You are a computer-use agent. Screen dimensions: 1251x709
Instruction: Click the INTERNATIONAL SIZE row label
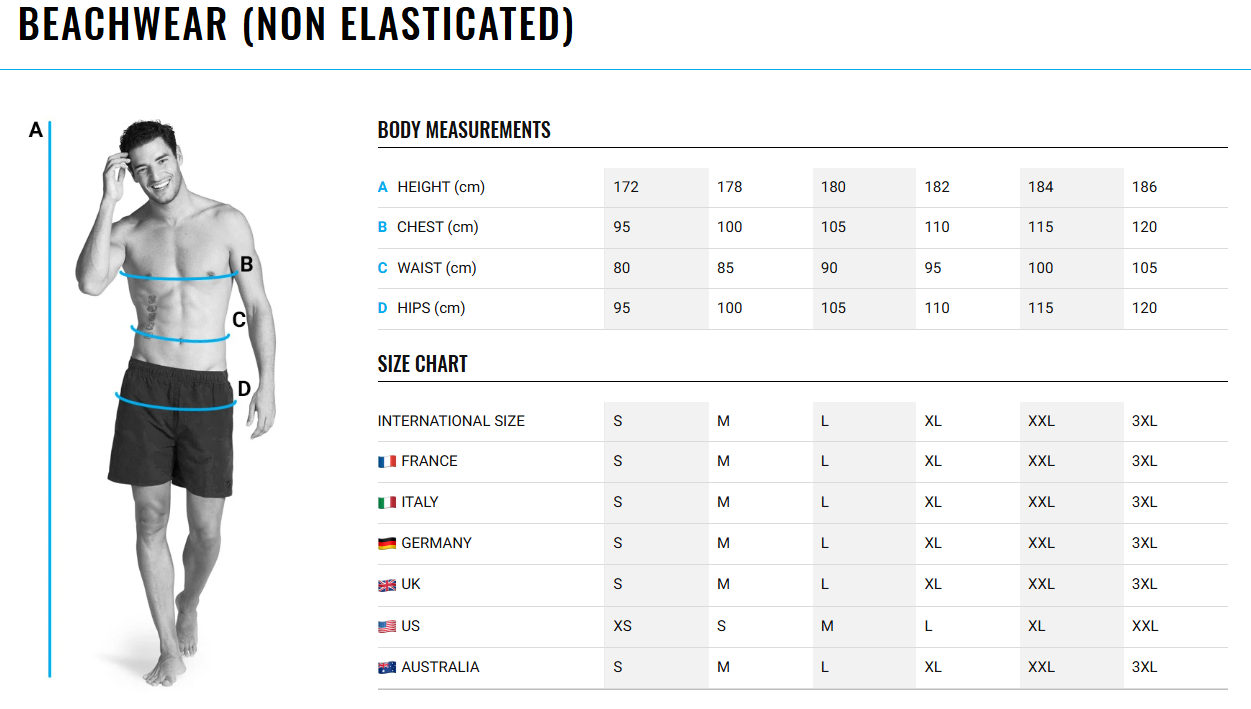point(451,421)
